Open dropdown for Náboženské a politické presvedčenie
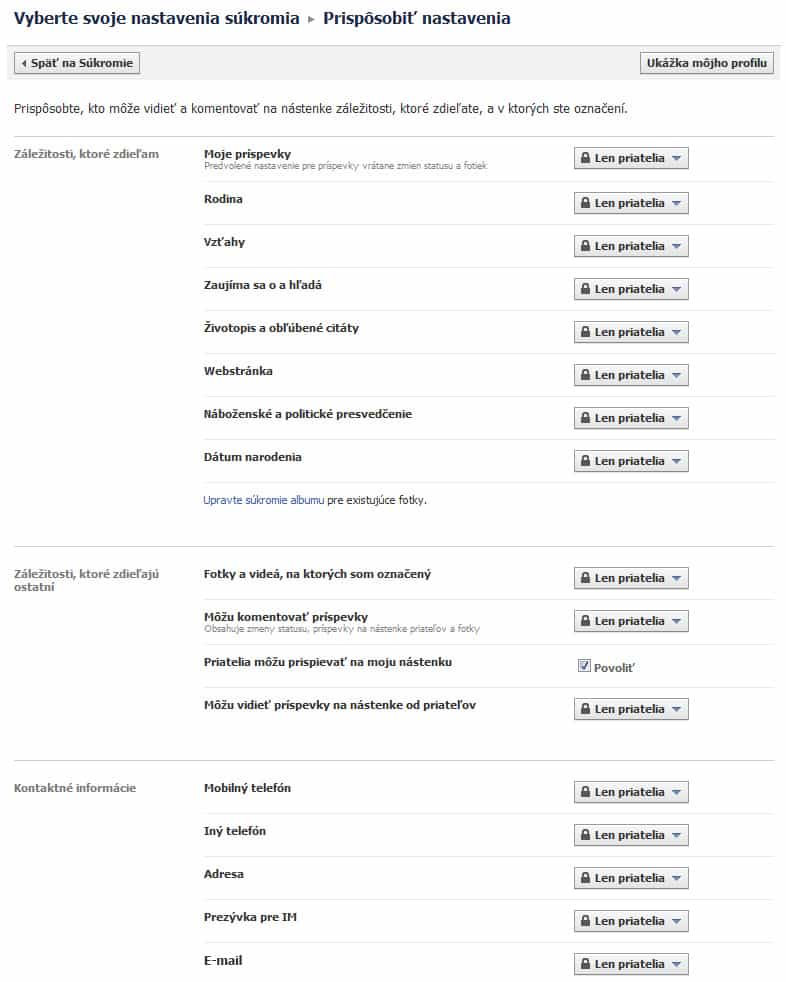 [631, 418]
